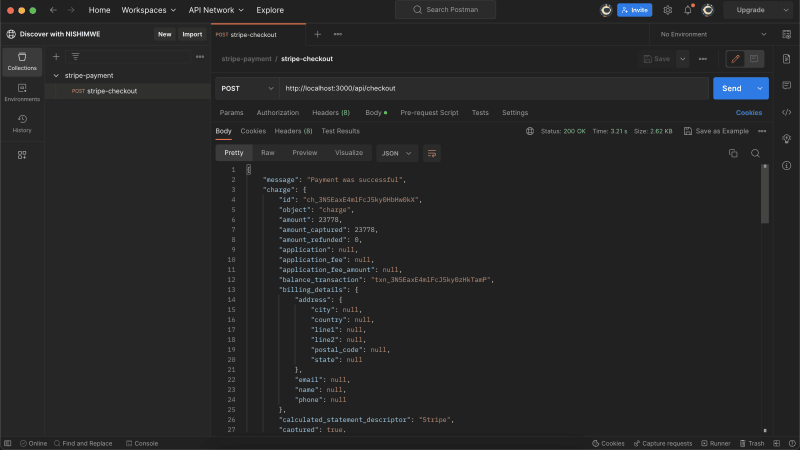The height and width of the screenshot is (450, 800).
Task: Select the Visualize response view
Action: click(348, 153)
